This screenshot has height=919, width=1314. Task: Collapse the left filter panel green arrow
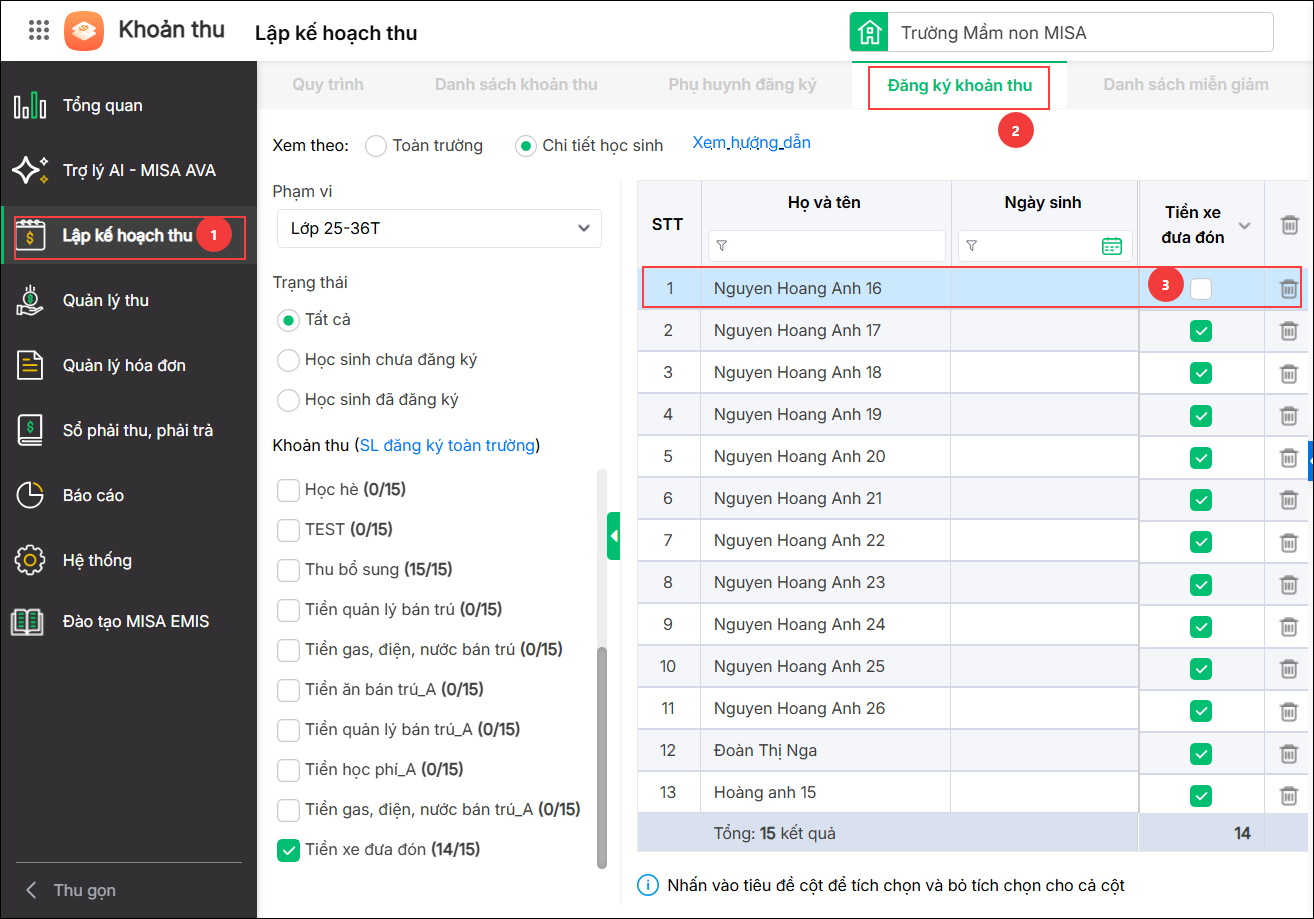[614, 537]
